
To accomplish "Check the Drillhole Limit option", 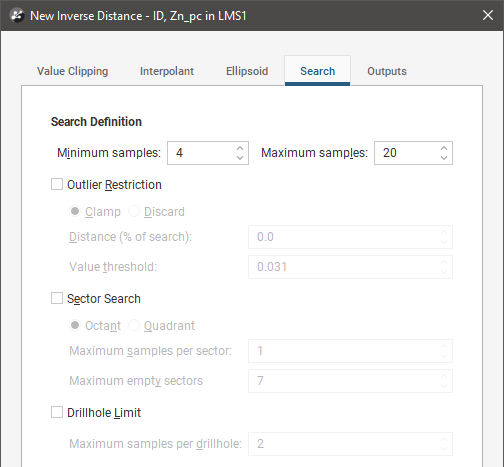I will pos(57,412).
